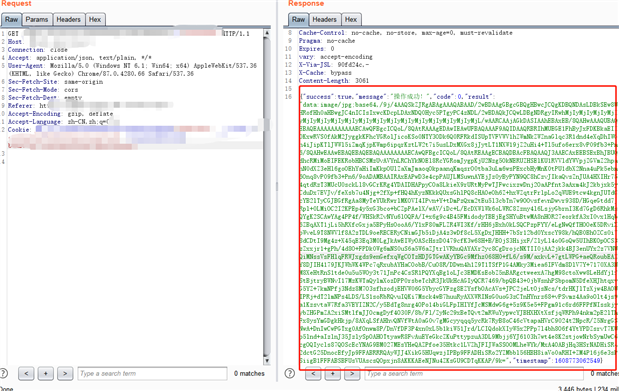Click the "success":true JSON text
Viewport: 619px width, 391px height.
pos(327,96)
